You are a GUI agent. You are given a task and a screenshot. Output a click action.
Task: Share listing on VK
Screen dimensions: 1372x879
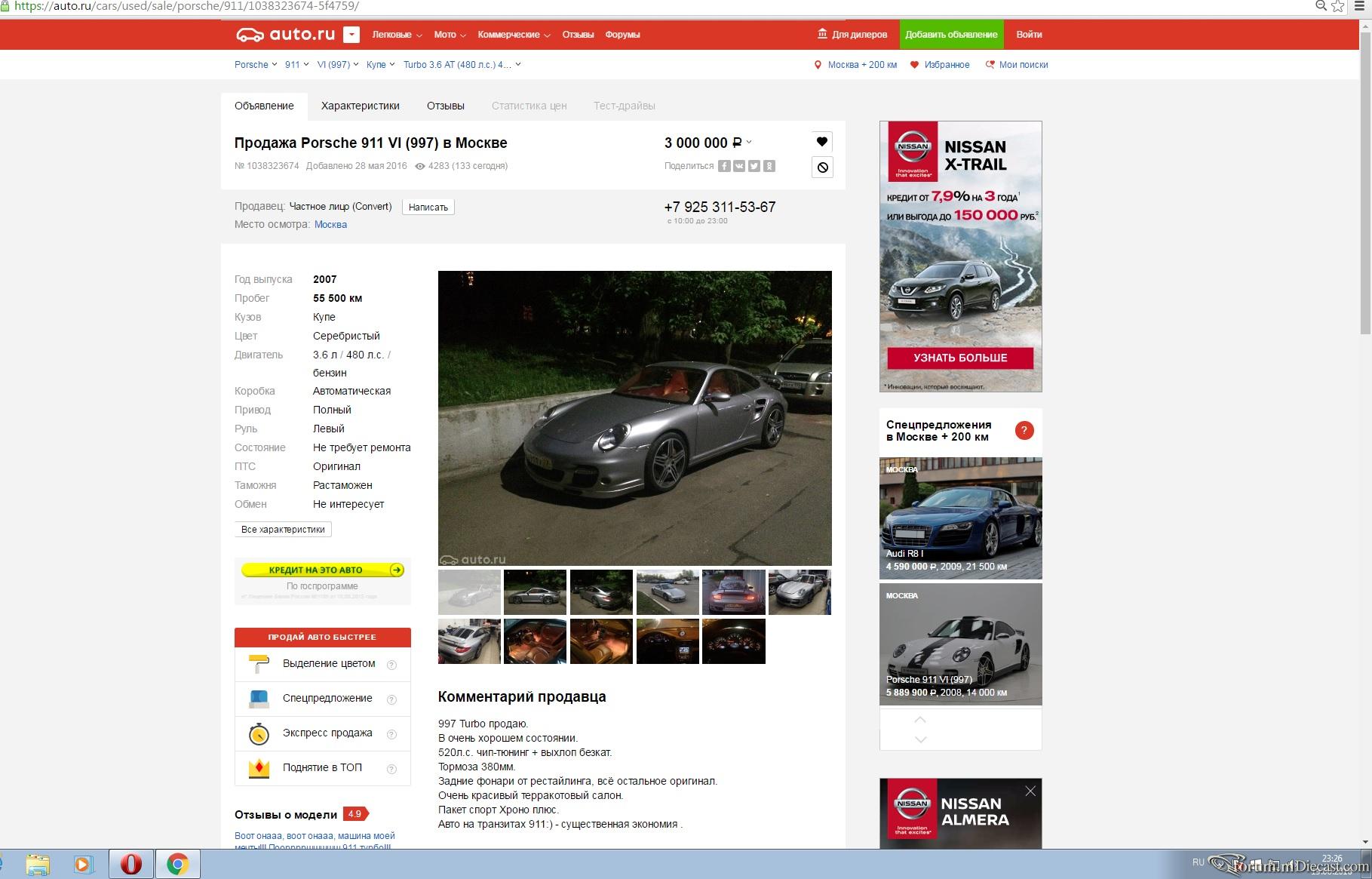coord(739,166)
